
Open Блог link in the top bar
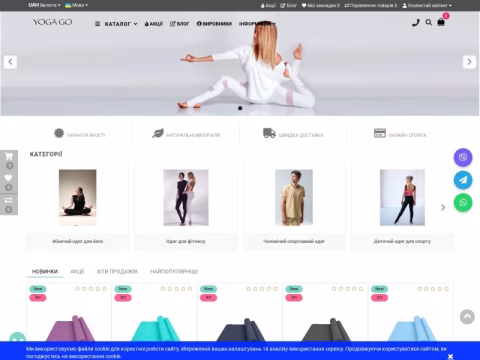(288, 5)
